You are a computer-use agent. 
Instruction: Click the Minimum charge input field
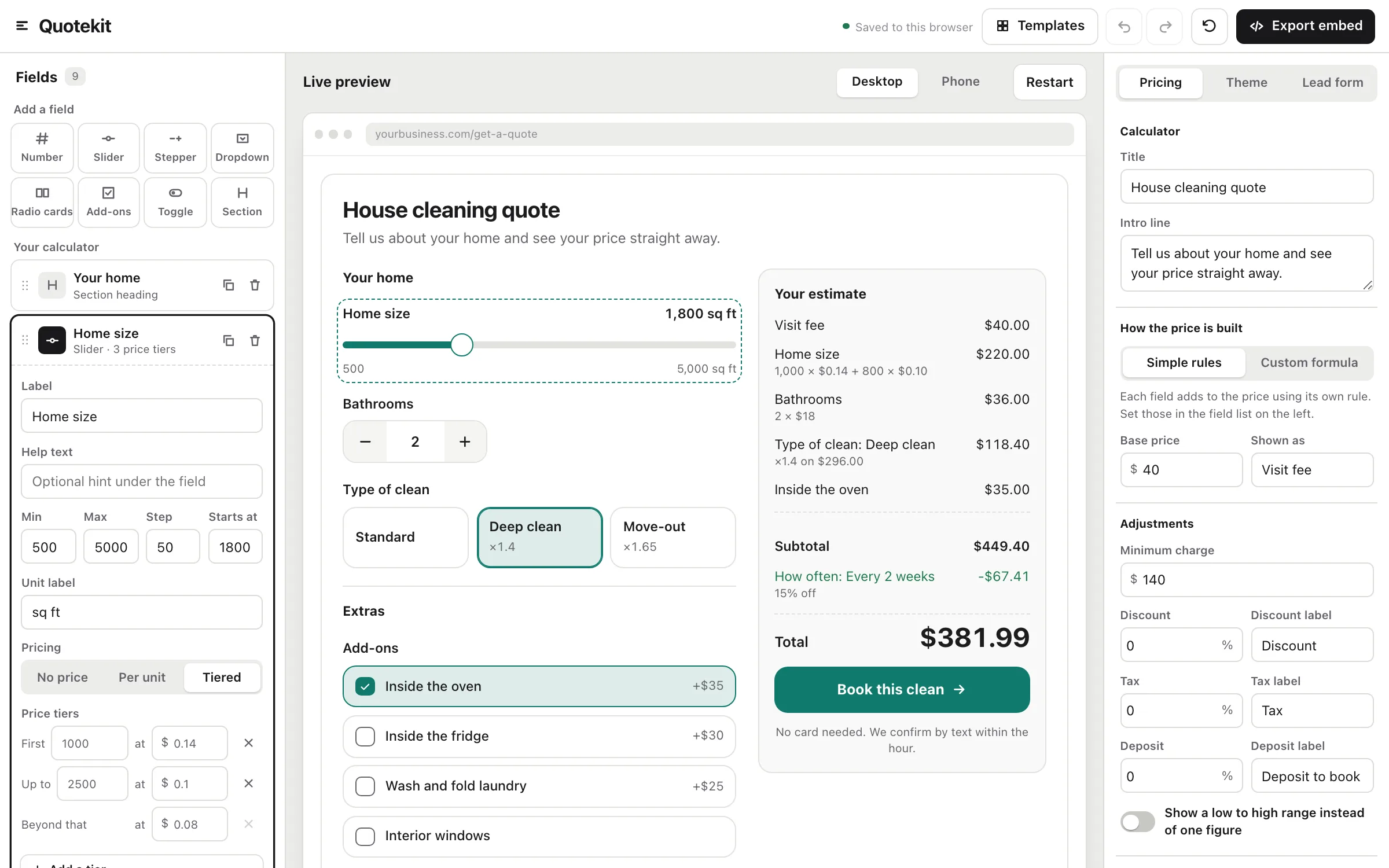coord(1247,579)
